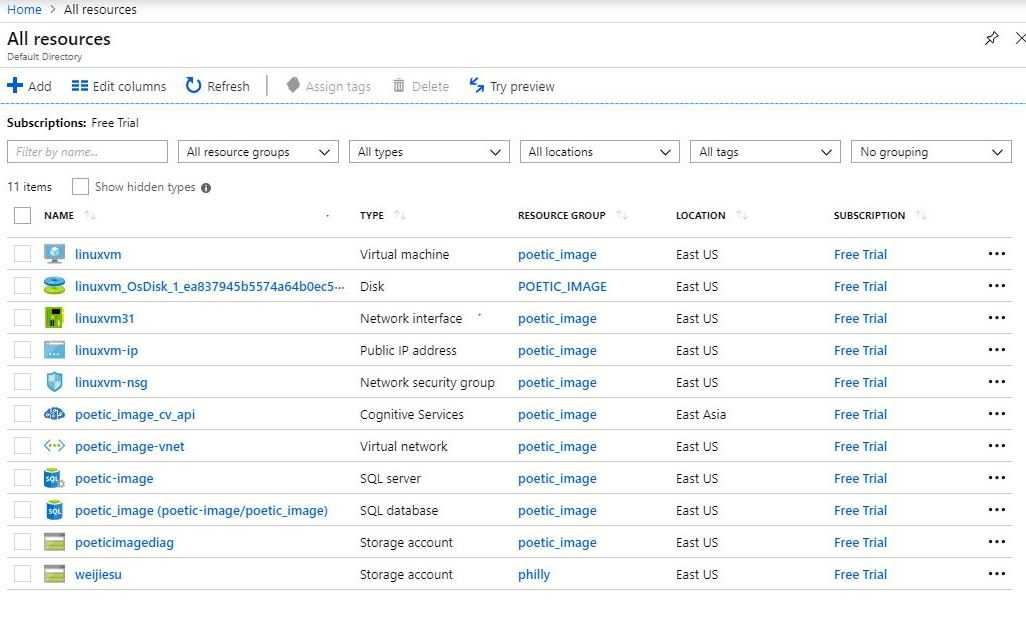
Task: Check the linuxvm31 row checkbox
Action: [x=22, y=318]
